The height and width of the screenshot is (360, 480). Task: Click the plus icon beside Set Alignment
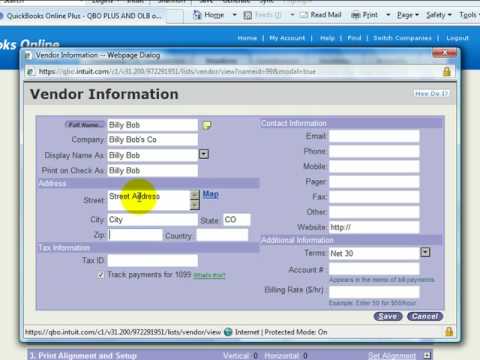click(427, 355)
